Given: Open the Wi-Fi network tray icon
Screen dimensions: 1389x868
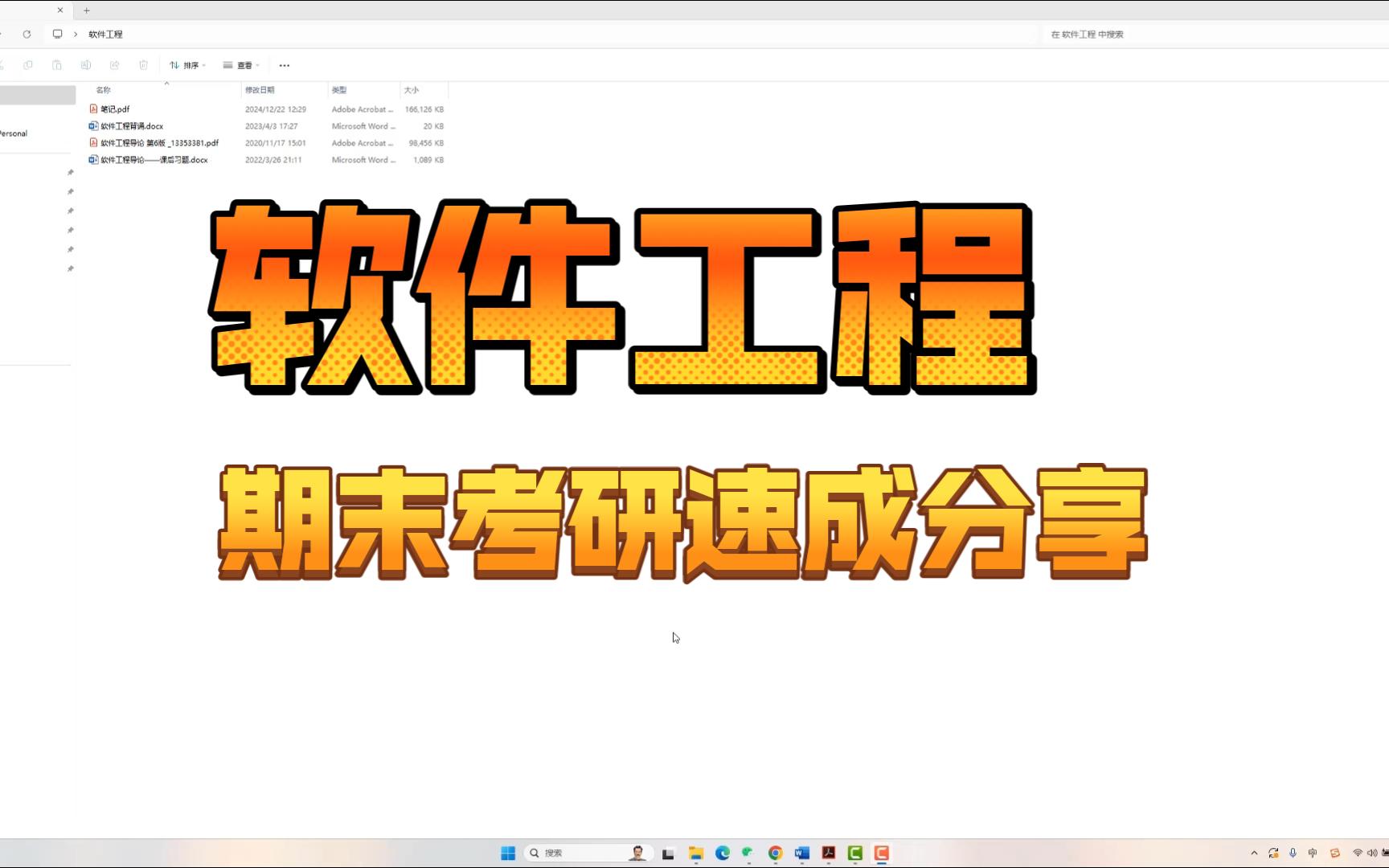Looking at the screenshot, I should (x=1358, y=854).
